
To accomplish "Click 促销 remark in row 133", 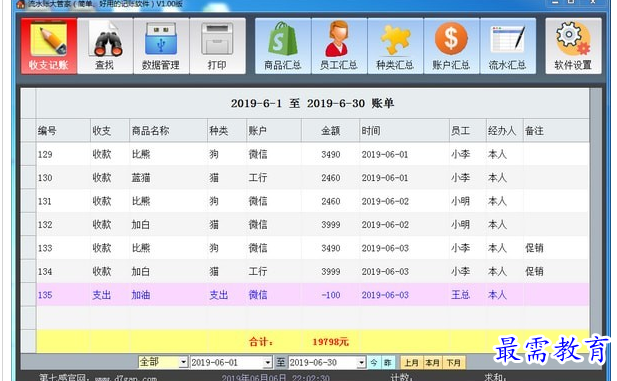I will pos(534,248).
